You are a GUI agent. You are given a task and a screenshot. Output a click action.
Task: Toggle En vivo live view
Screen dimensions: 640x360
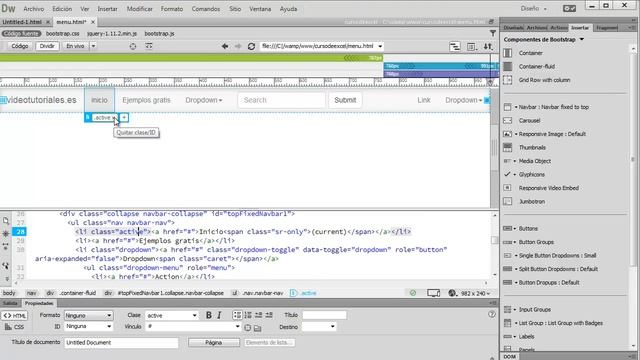pos(76,46)
